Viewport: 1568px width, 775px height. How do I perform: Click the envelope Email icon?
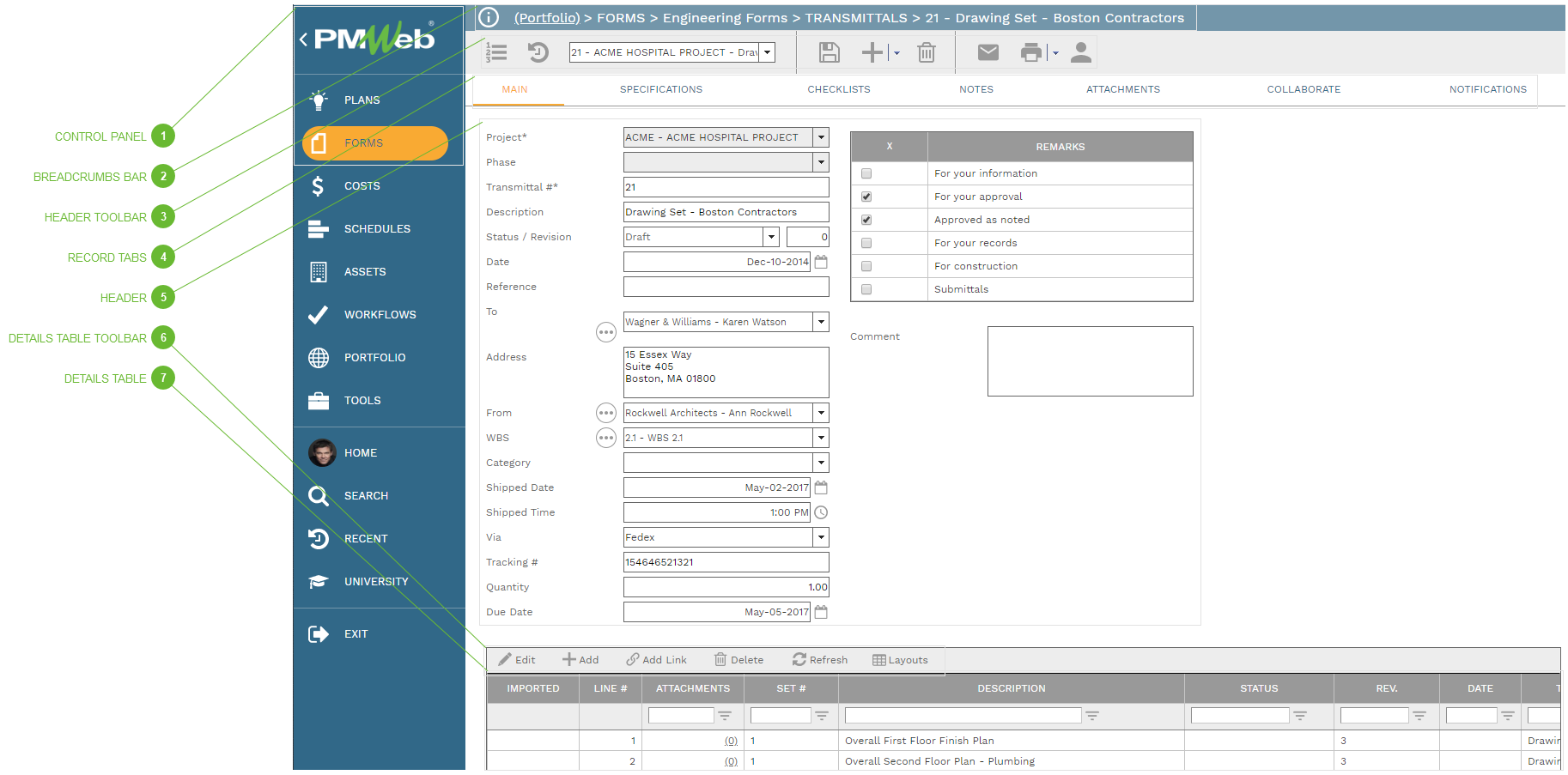click(988, 52)
